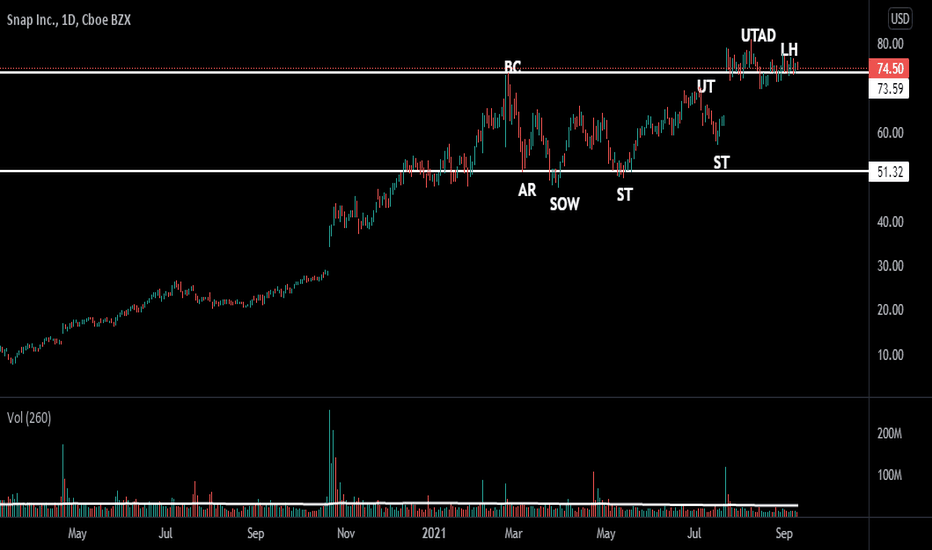Click the ST label near May
Screen dimensions: 932x550
624,195
